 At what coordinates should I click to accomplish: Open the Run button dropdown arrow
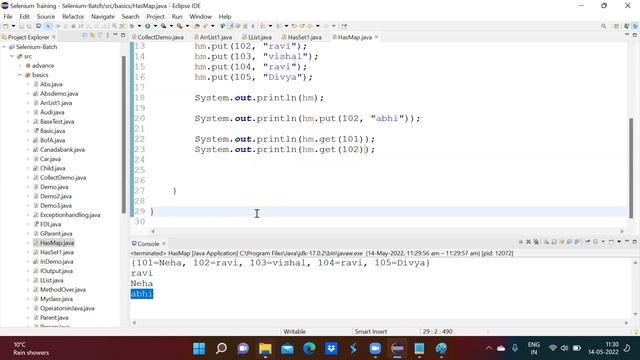coord(155,26)
